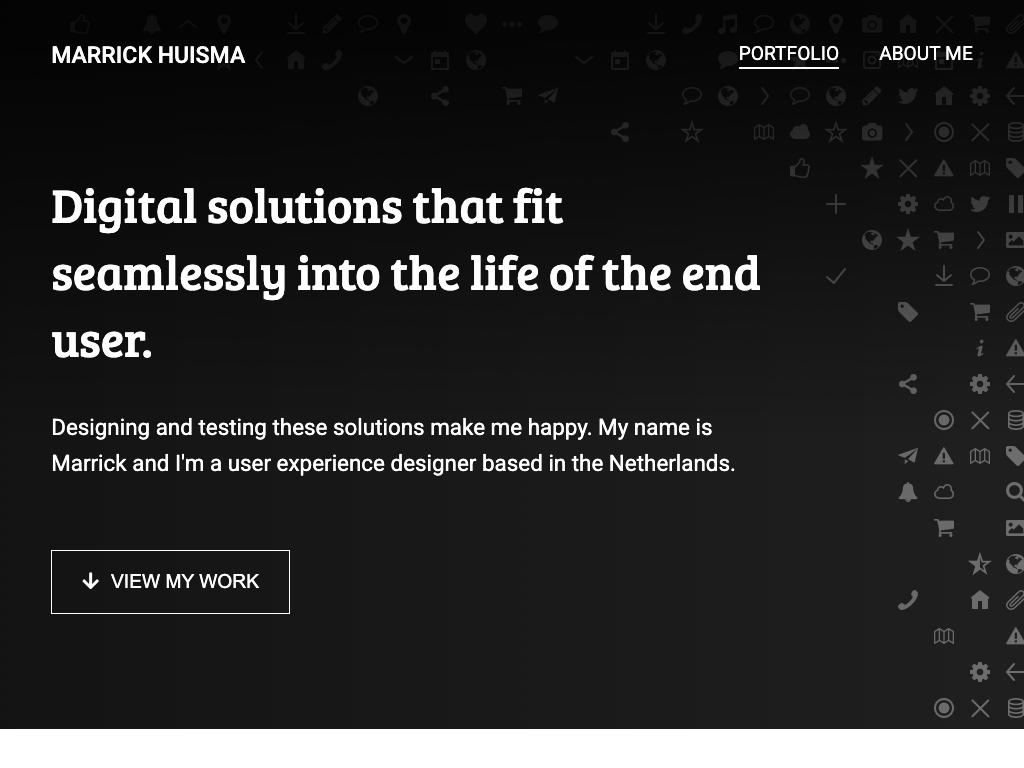The height and width of the screenshot is (768, 1024).
Task: Click the fully visible price tag icon
Action: (908, 312)
